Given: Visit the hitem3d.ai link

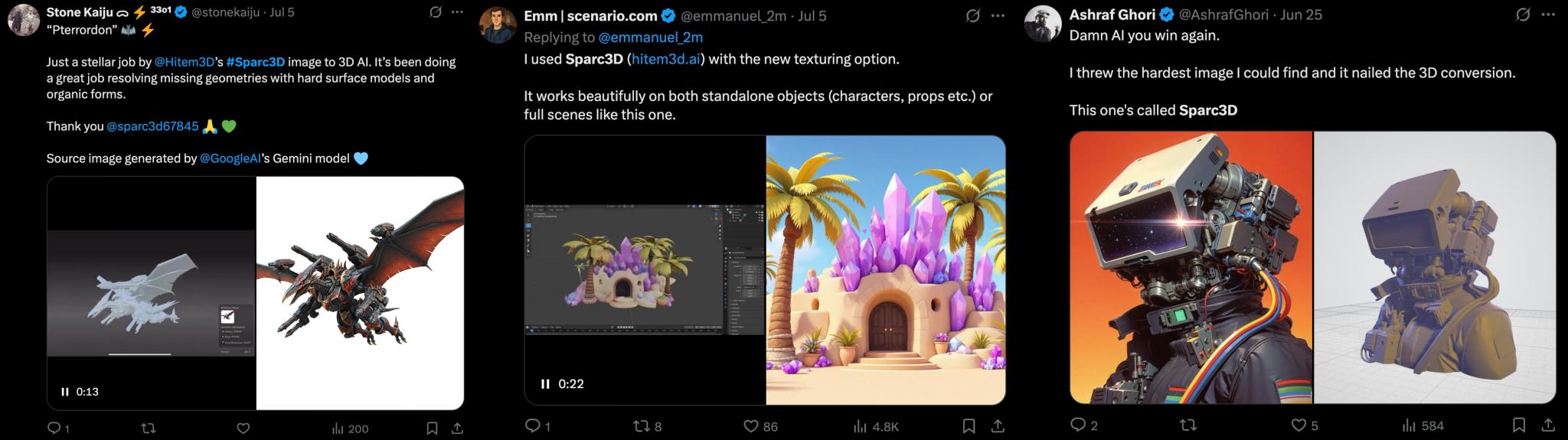Looking at the screenshot, I should coord(665,59).
